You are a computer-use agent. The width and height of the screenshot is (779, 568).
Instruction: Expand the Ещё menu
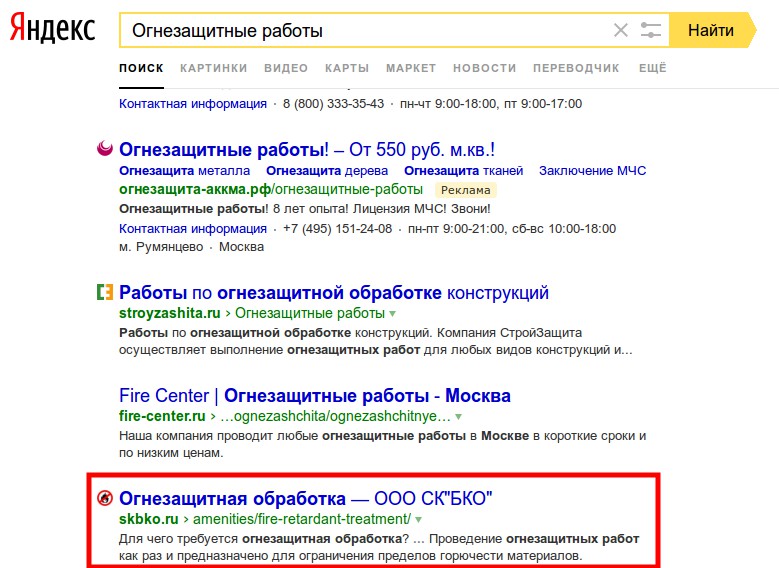[x=653, y=68]
